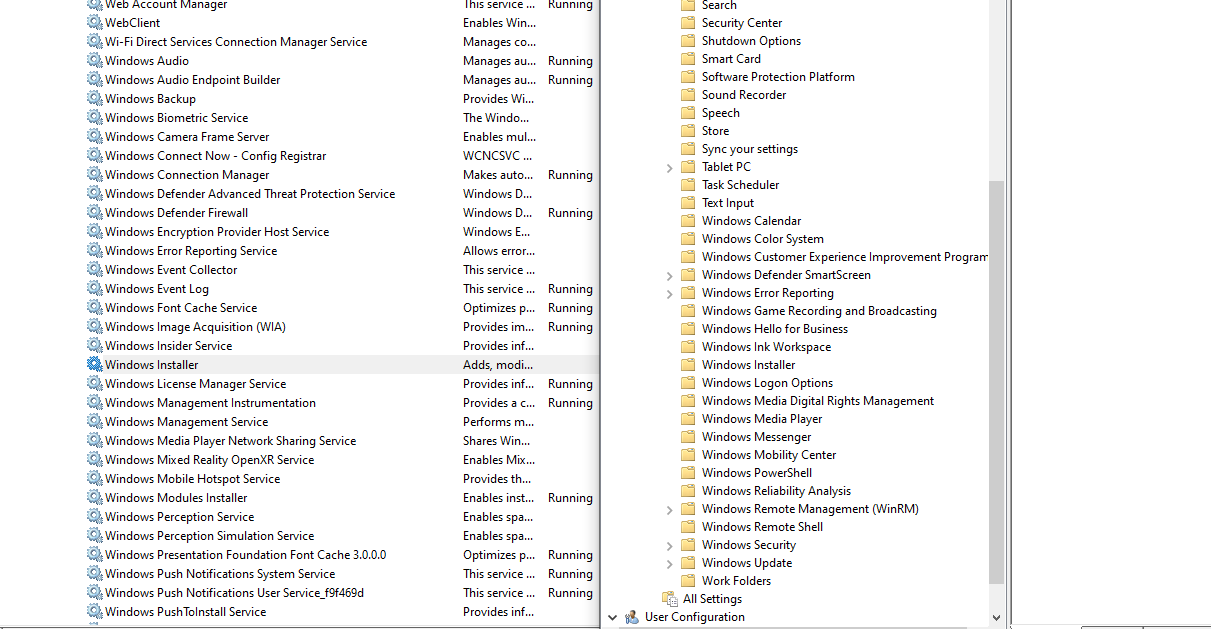
Task: Select gear icon for Windows Management Instrumentation
Action: pos(95,403)
